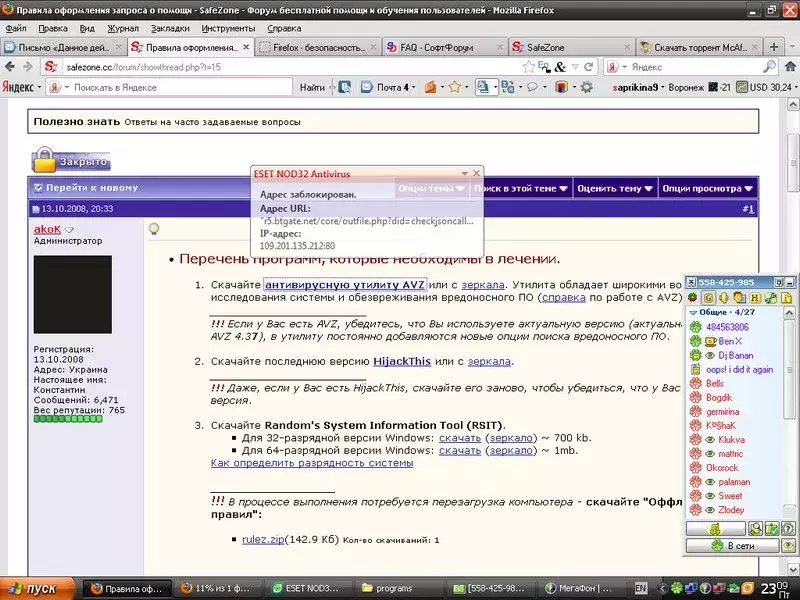Open ICQ status dropdown В сети
The height and width of the screenshot is (600, 800).
[733, 545]
